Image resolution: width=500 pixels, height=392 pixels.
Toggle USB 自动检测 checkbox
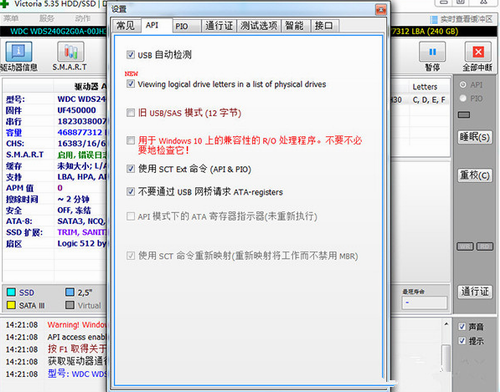pos(130,54)
